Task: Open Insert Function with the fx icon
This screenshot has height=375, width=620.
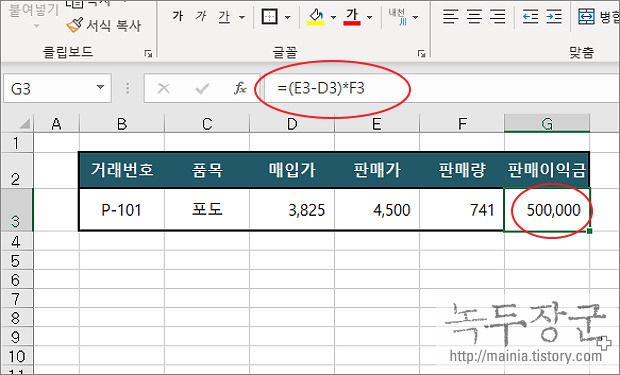Action: click(x=240, y=88)
